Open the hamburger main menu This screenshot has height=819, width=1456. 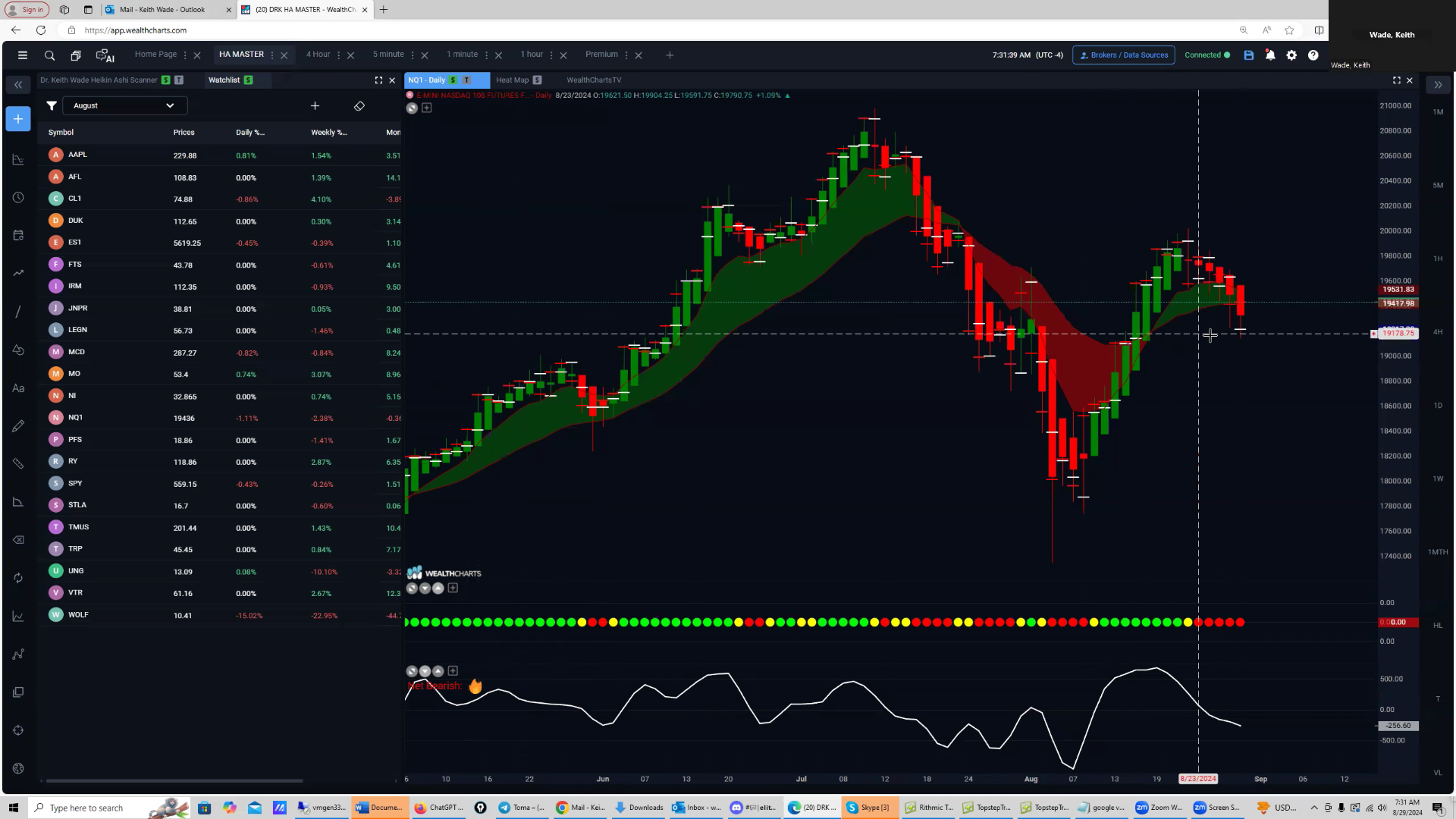coord(23,55)
